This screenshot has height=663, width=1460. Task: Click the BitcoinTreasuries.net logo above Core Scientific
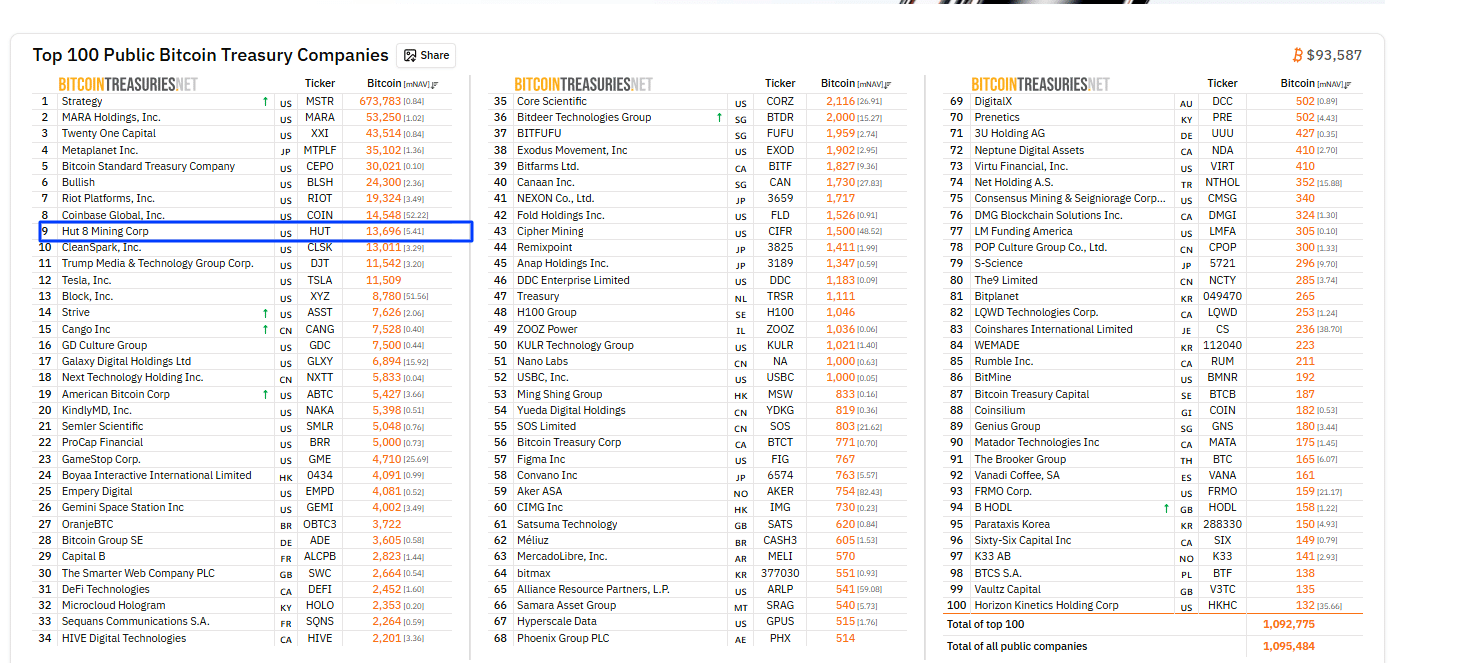click(x=583, y=85)
